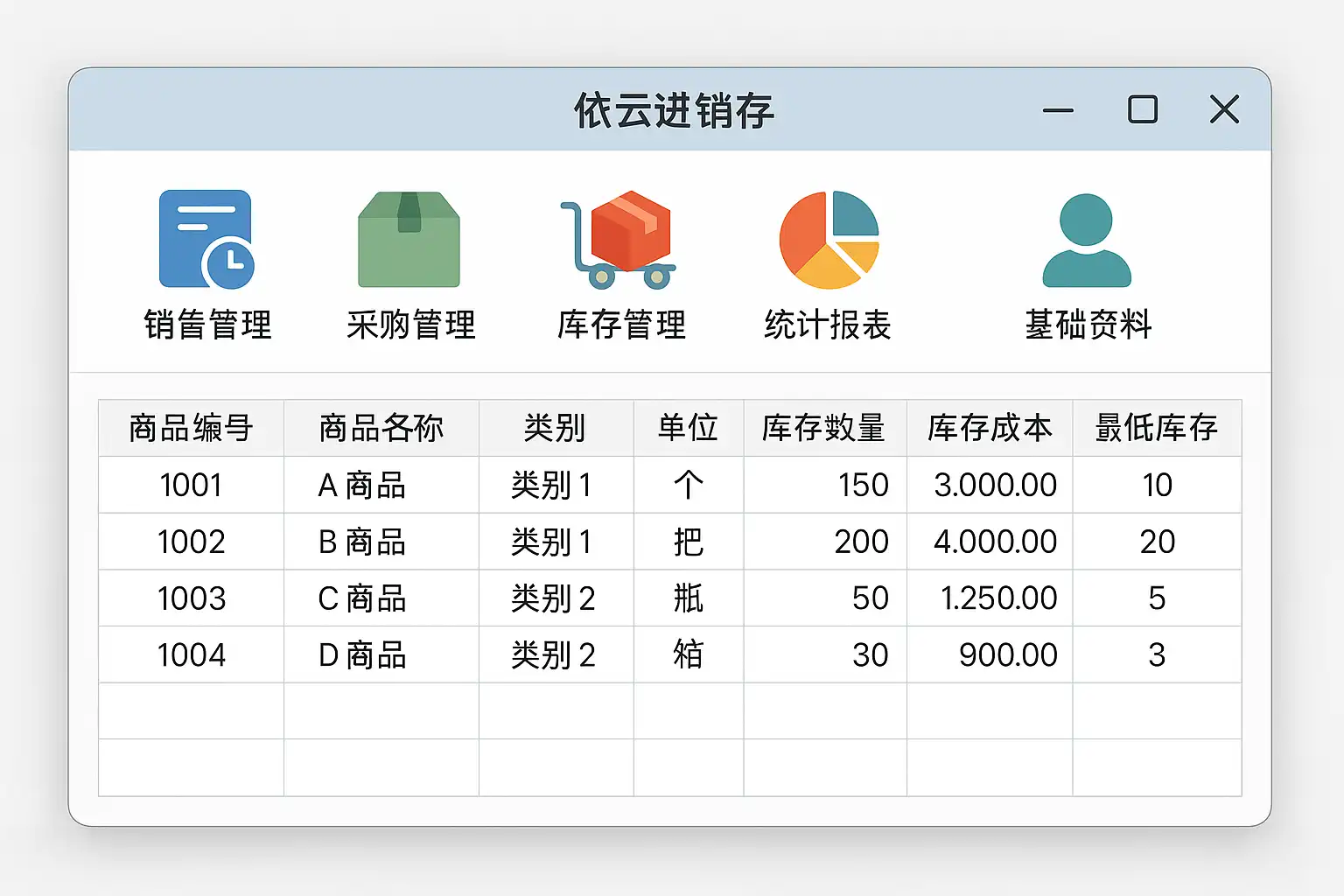1344x896 pixels.
Task: Click the 200 stock quantity cell
Action: 861,542
